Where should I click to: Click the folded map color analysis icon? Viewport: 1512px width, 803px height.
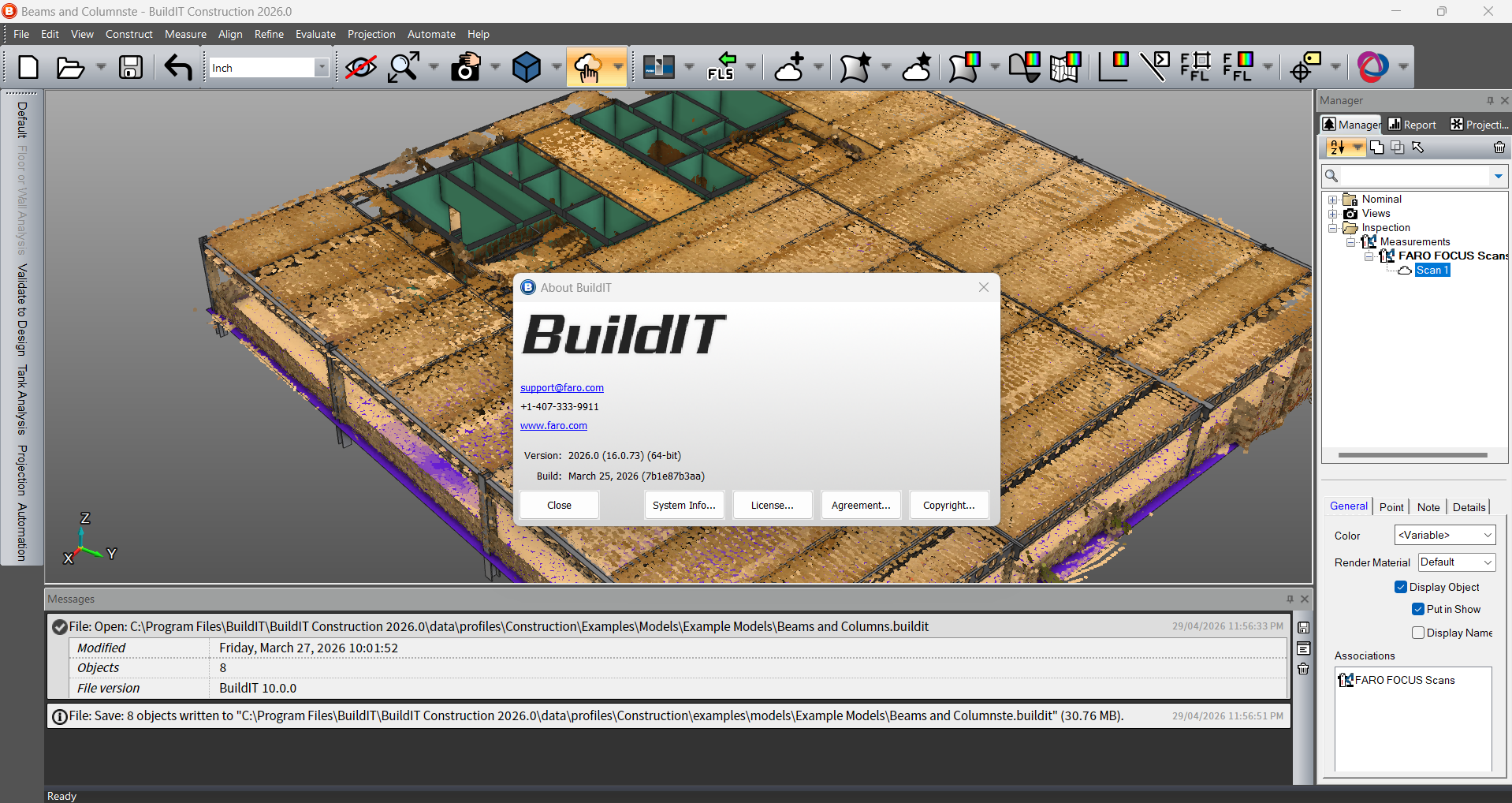[x=1065, y=68]
